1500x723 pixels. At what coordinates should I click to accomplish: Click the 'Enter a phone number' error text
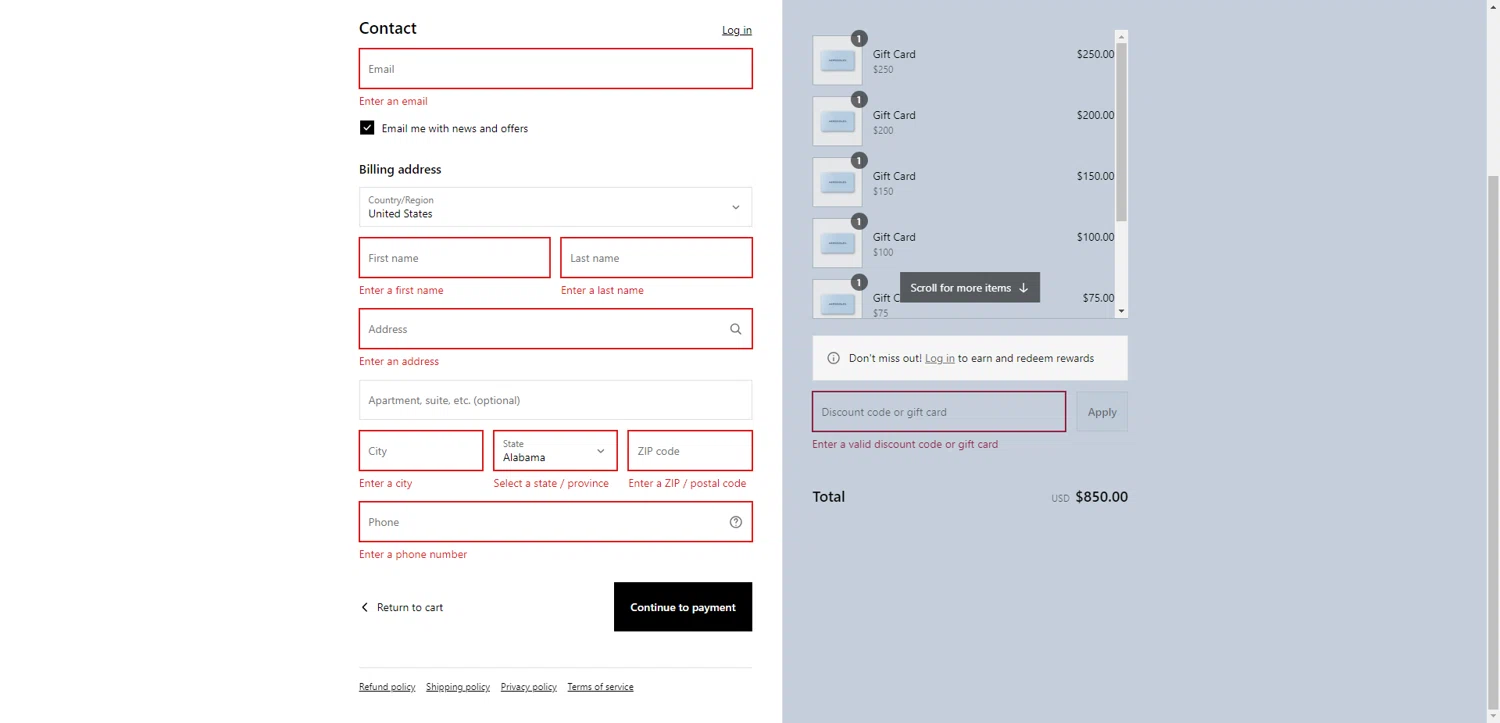coord(413,554)
